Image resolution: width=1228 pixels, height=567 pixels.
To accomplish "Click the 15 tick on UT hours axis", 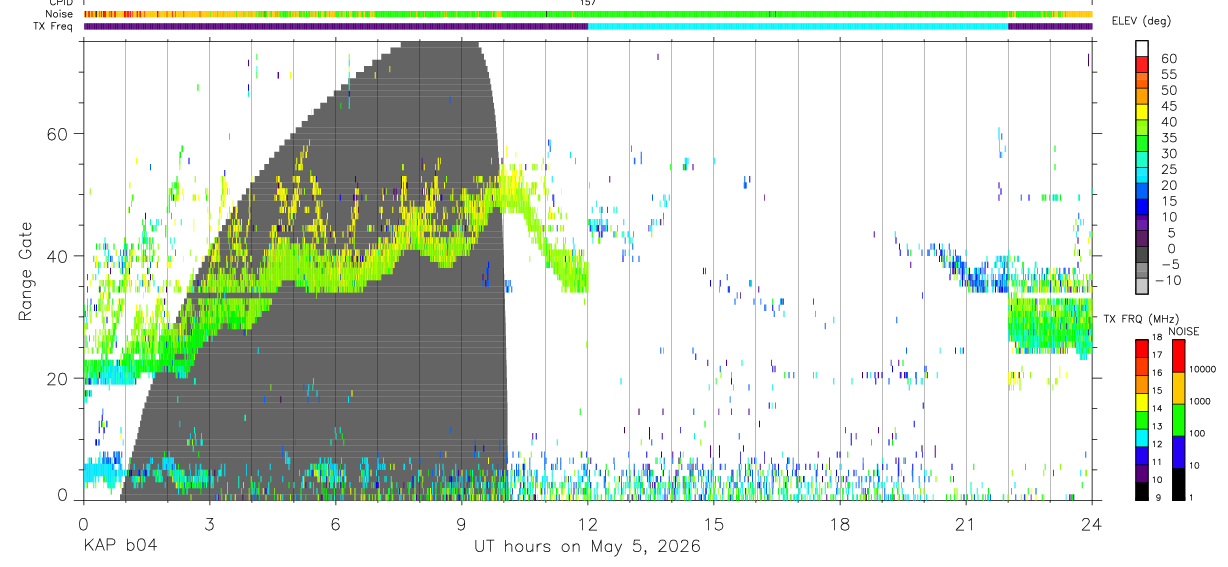I will 713,524.
